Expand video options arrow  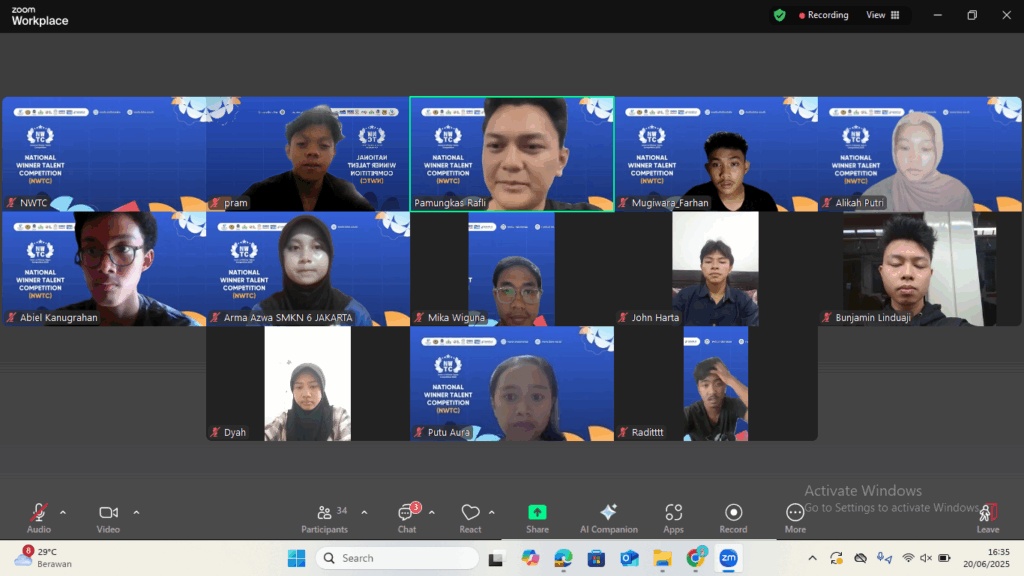click(136, 513)
